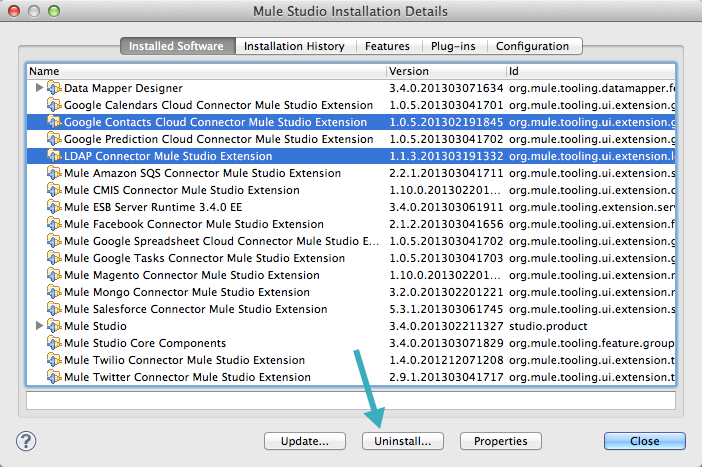Switch to the Plug-ins tab

click(453, 46)
